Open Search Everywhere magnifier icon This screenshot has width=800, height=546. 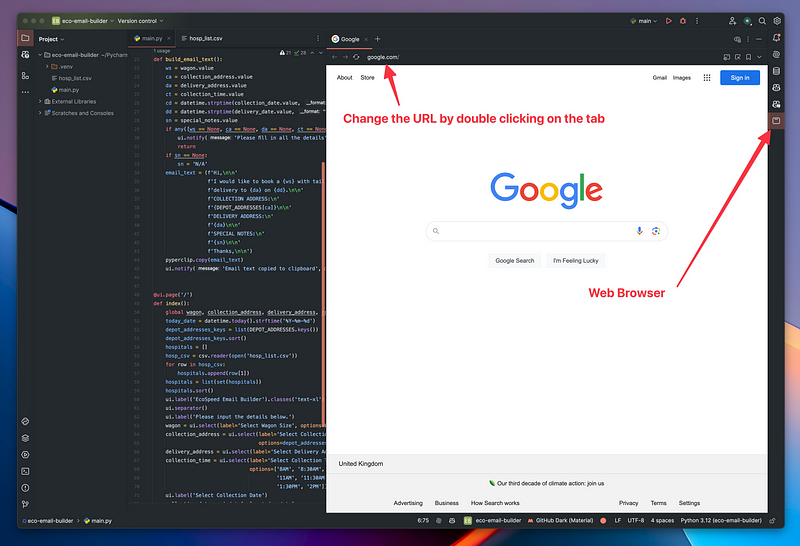coord(762,21)
